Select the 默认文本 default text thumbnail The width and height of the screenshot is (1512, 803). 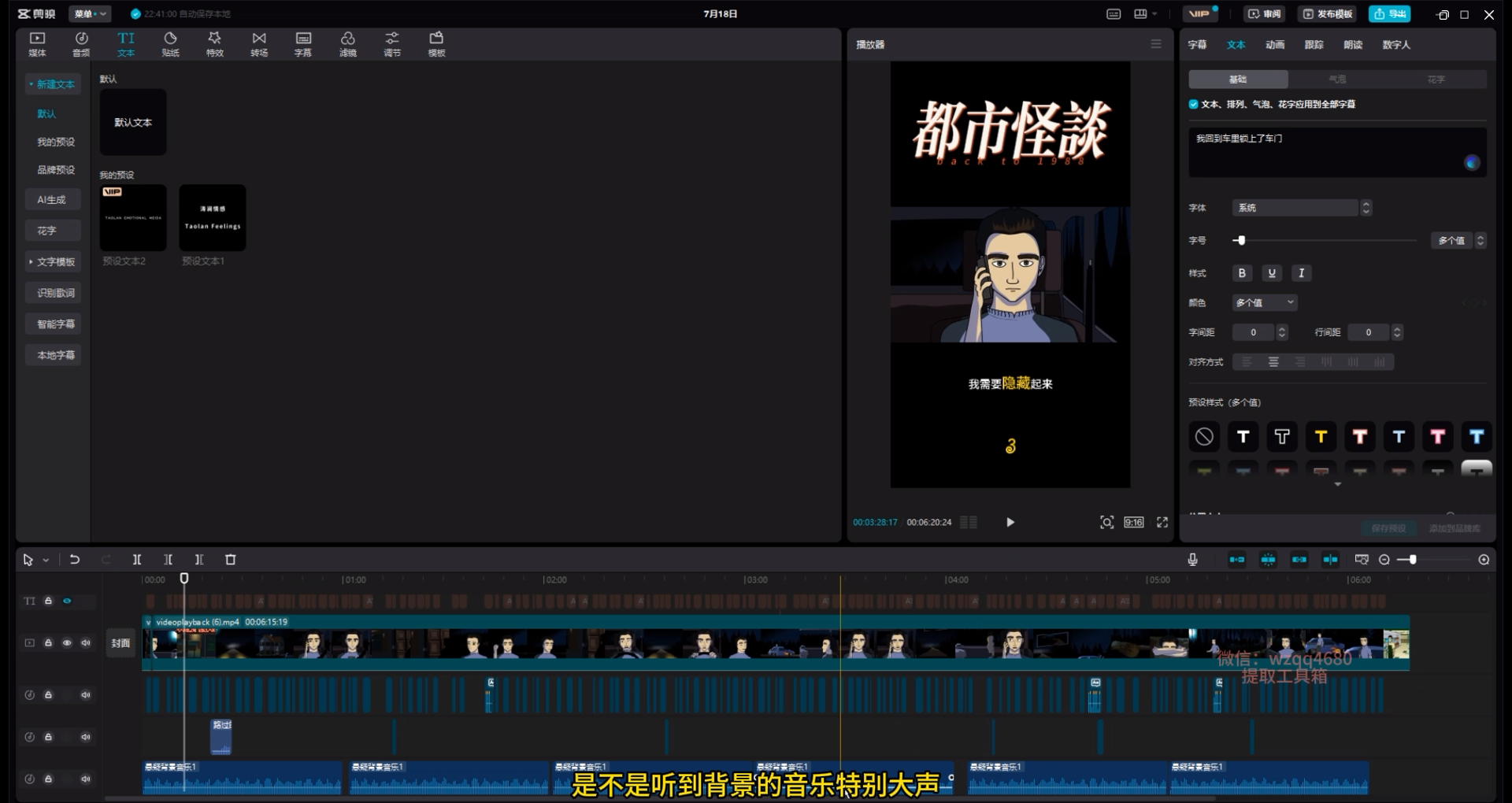pyautogui.click(x=133, y=123)
